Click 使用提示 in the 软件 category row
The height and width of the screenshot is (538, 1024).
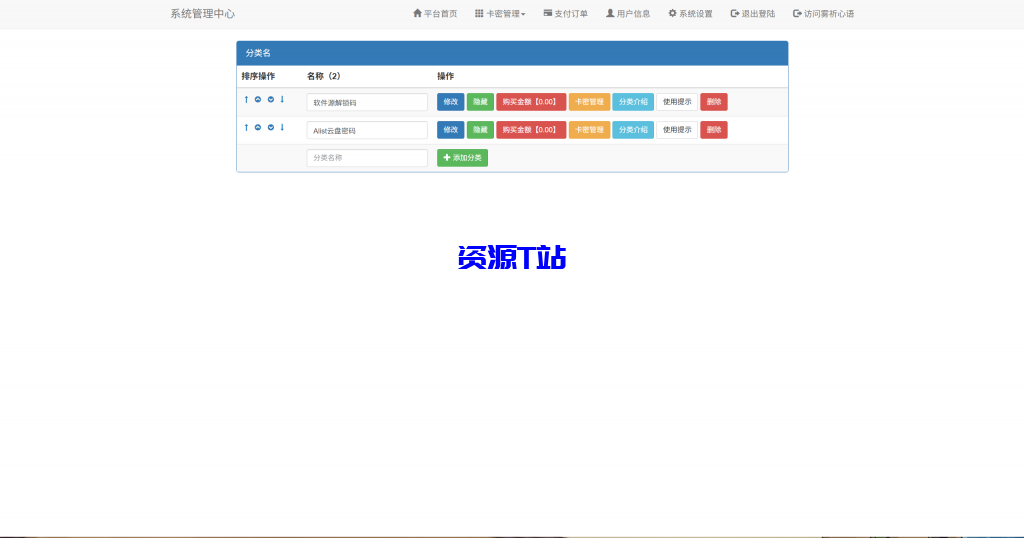tap(677, 102)
